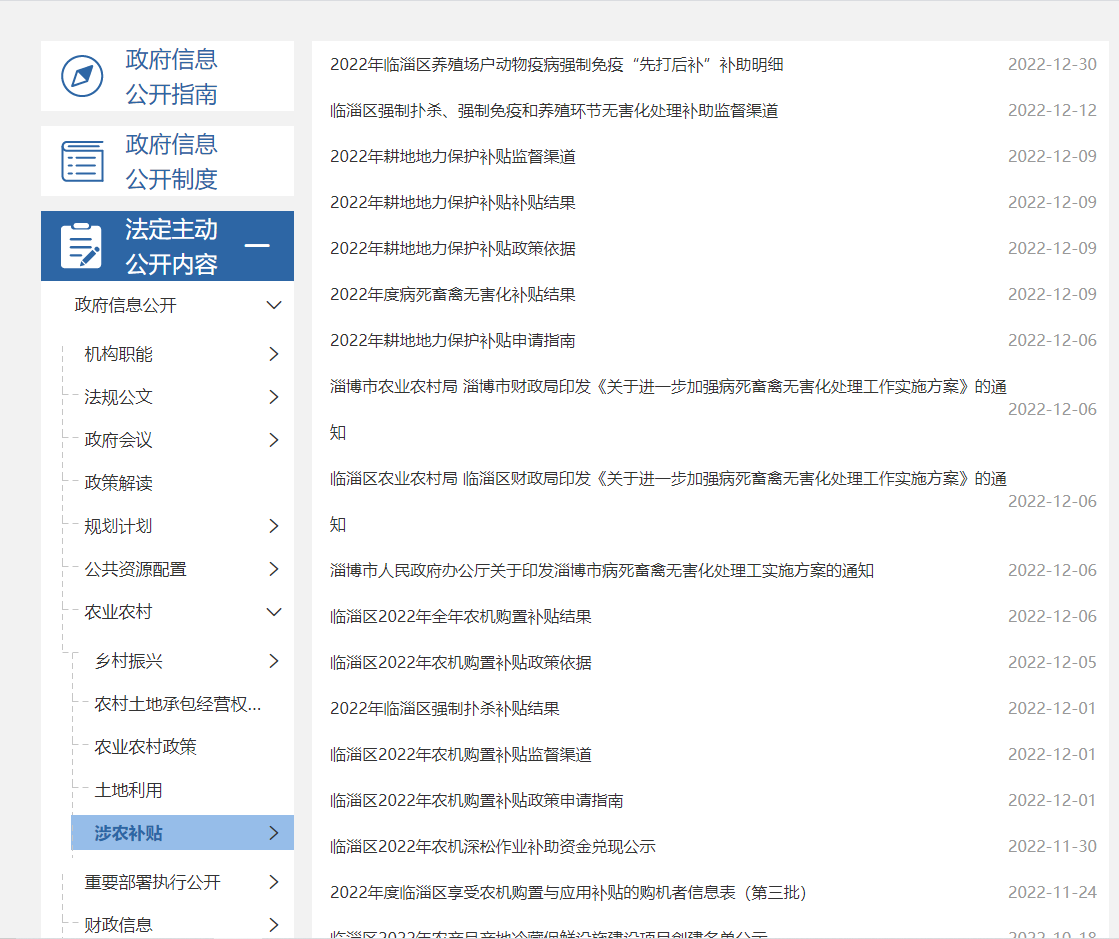Viewport: 1119px width, 939px height.
Task: Open 临淄区2022年全年农机购置补贴结果 article
Action: tap(460, 616)
